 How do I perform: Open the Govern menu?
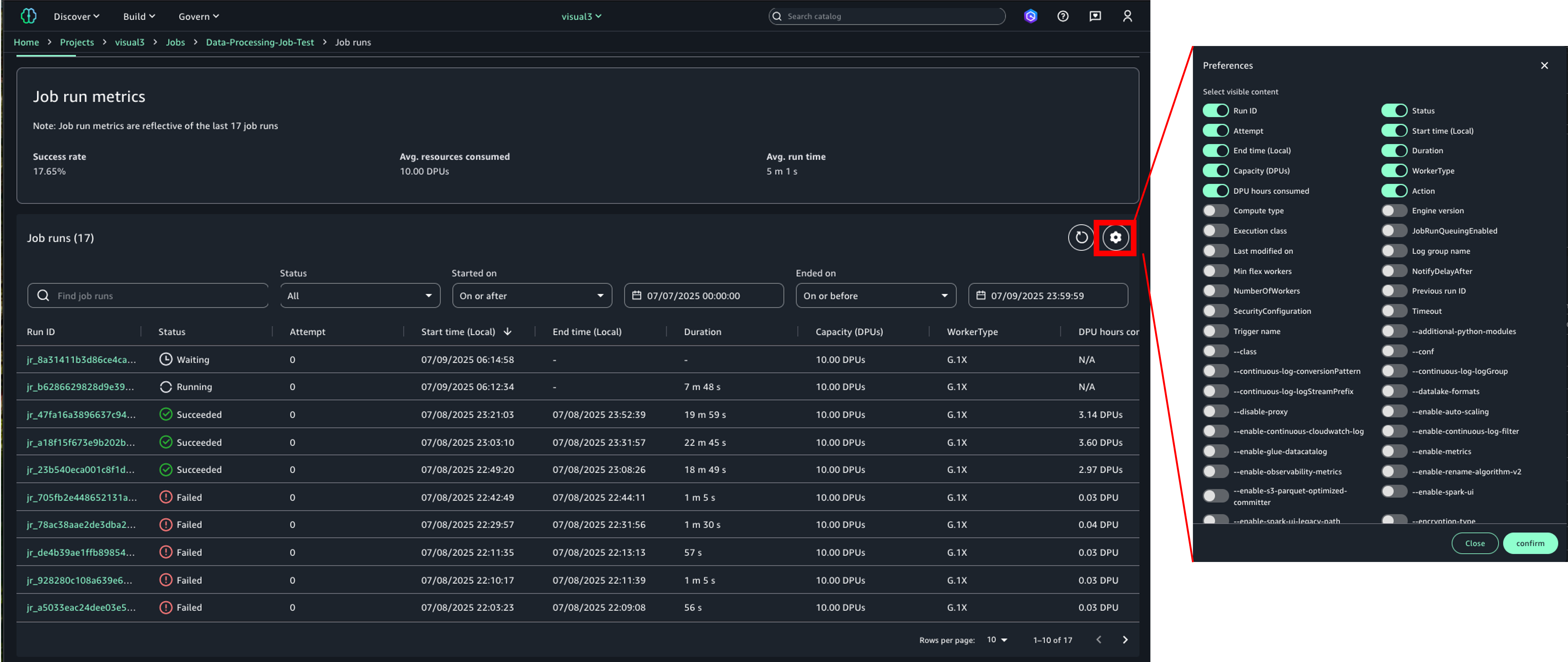pyautogui.click(x=198, y=16)
